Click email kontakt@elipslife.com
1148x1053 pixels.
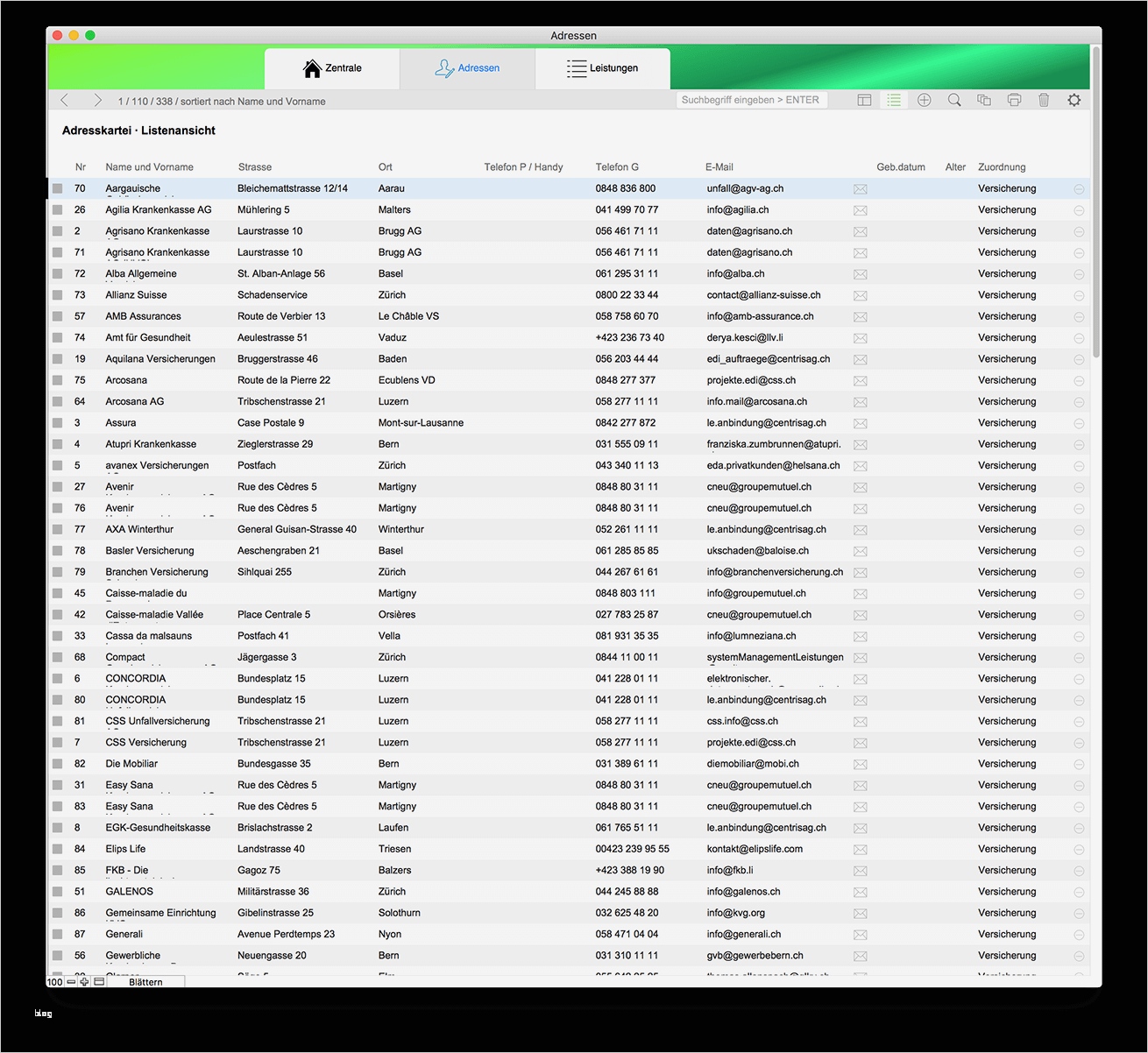pyautogui.click(x=755, y=849)
